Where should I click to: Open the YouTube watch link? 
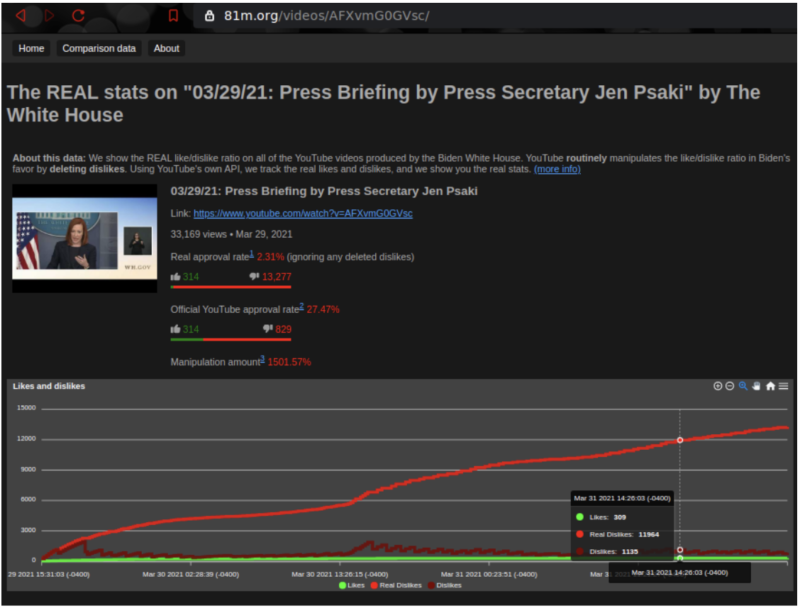point(303,213)
